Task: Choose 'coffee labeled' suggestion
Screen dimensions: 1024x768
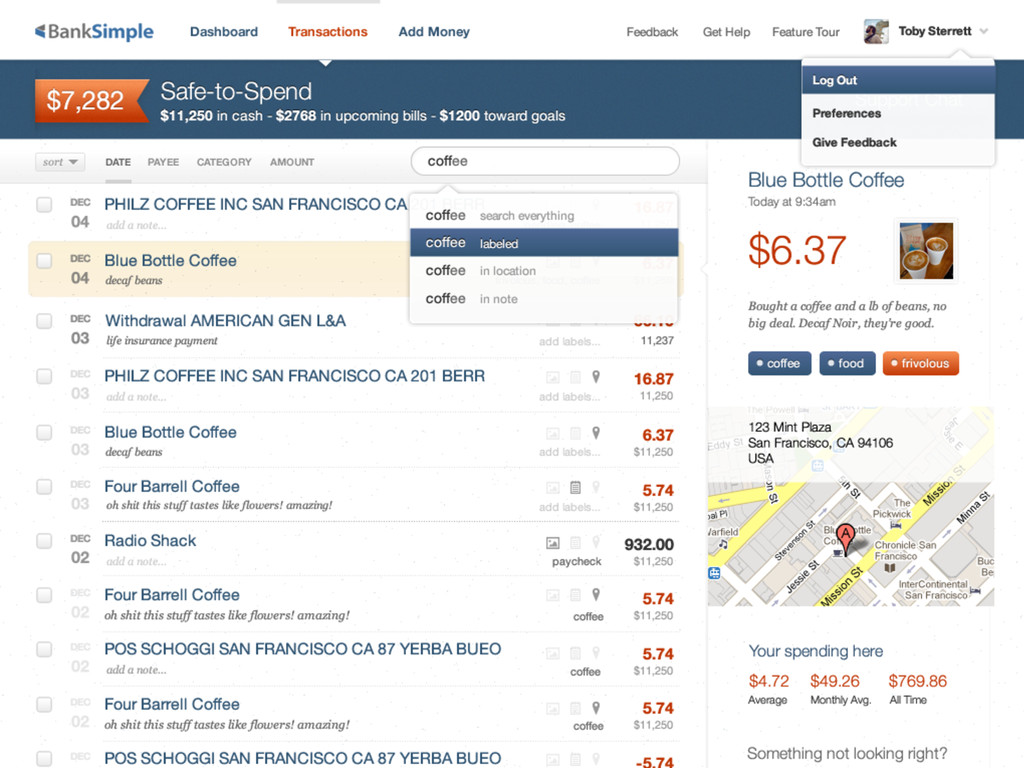Action: point(544,243)
